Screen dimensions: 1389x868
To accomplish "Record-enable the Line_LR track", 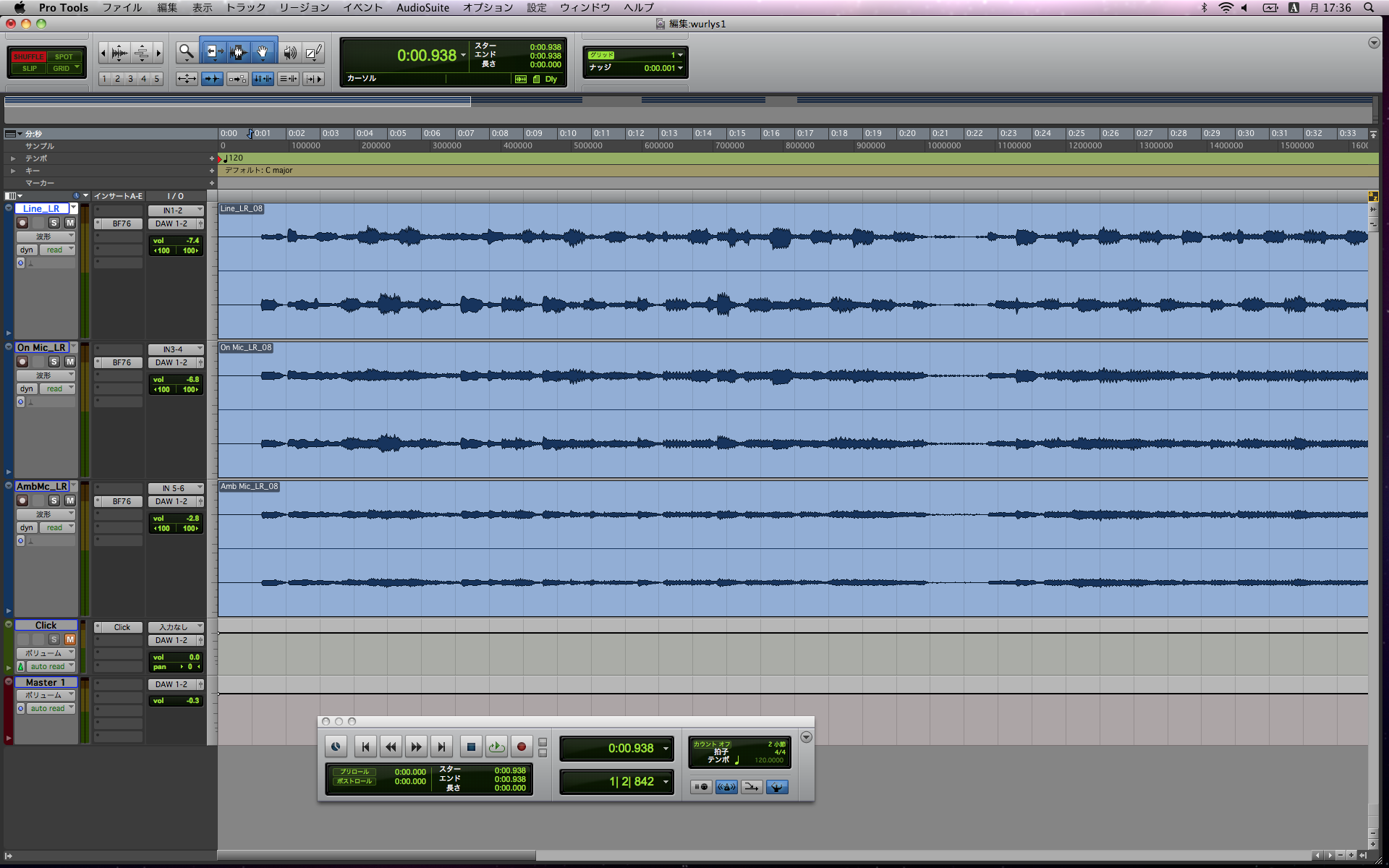I will (22, 223).
